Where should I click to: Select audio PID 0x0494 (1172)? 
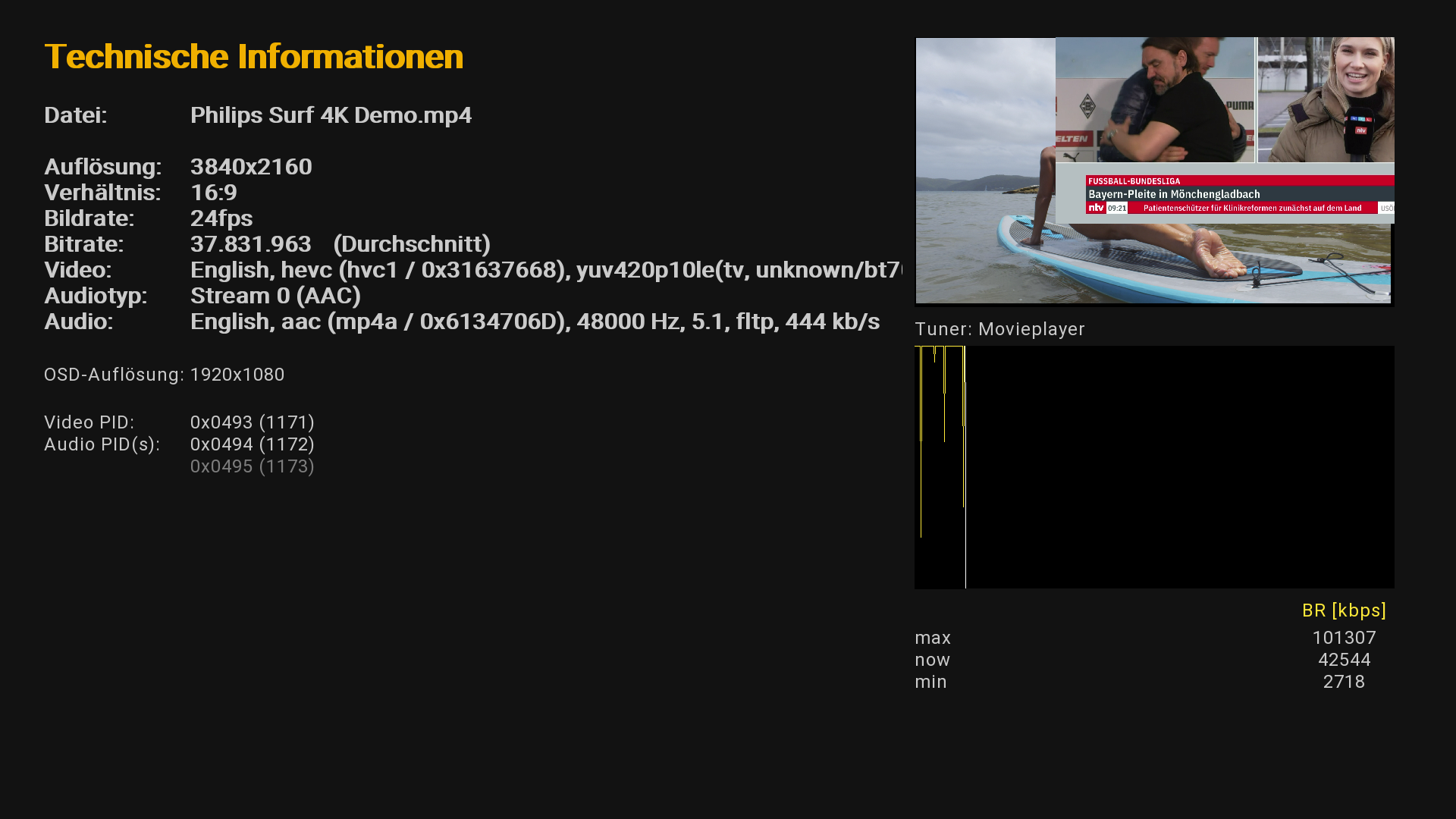(252, 444)
